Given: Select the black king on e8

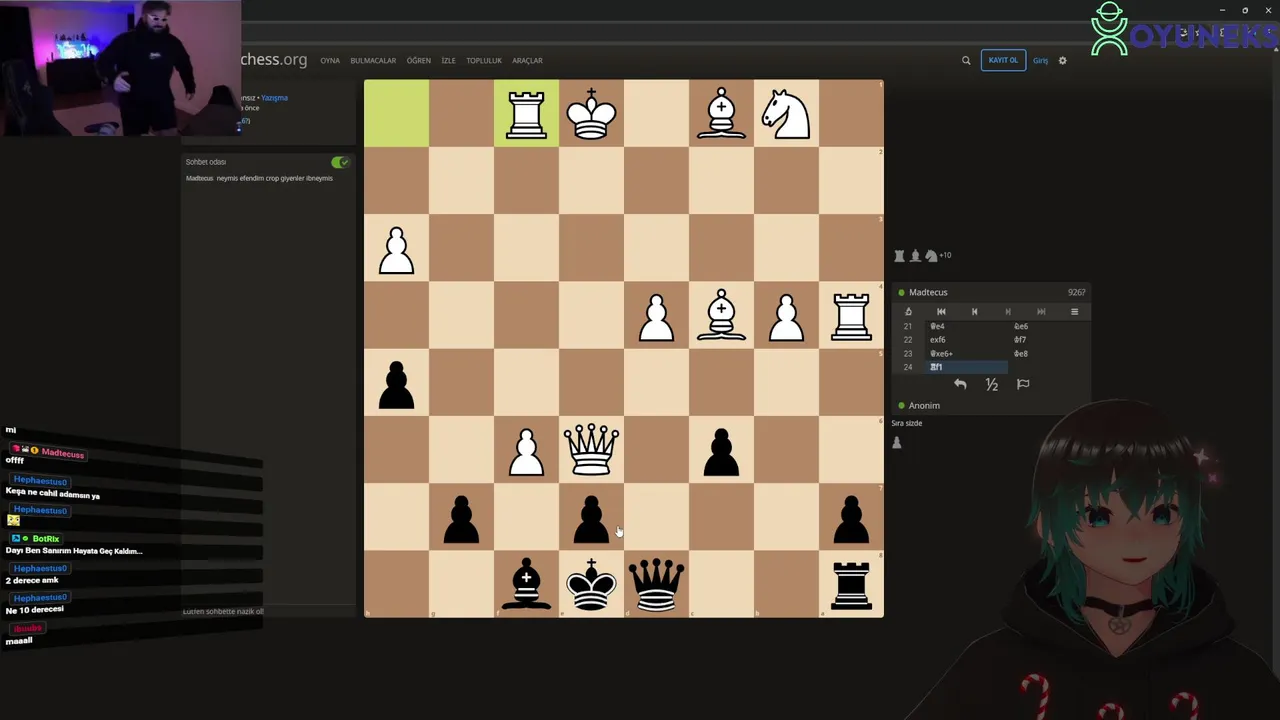Looking at the screenshot, I should (x=591, y=583).
